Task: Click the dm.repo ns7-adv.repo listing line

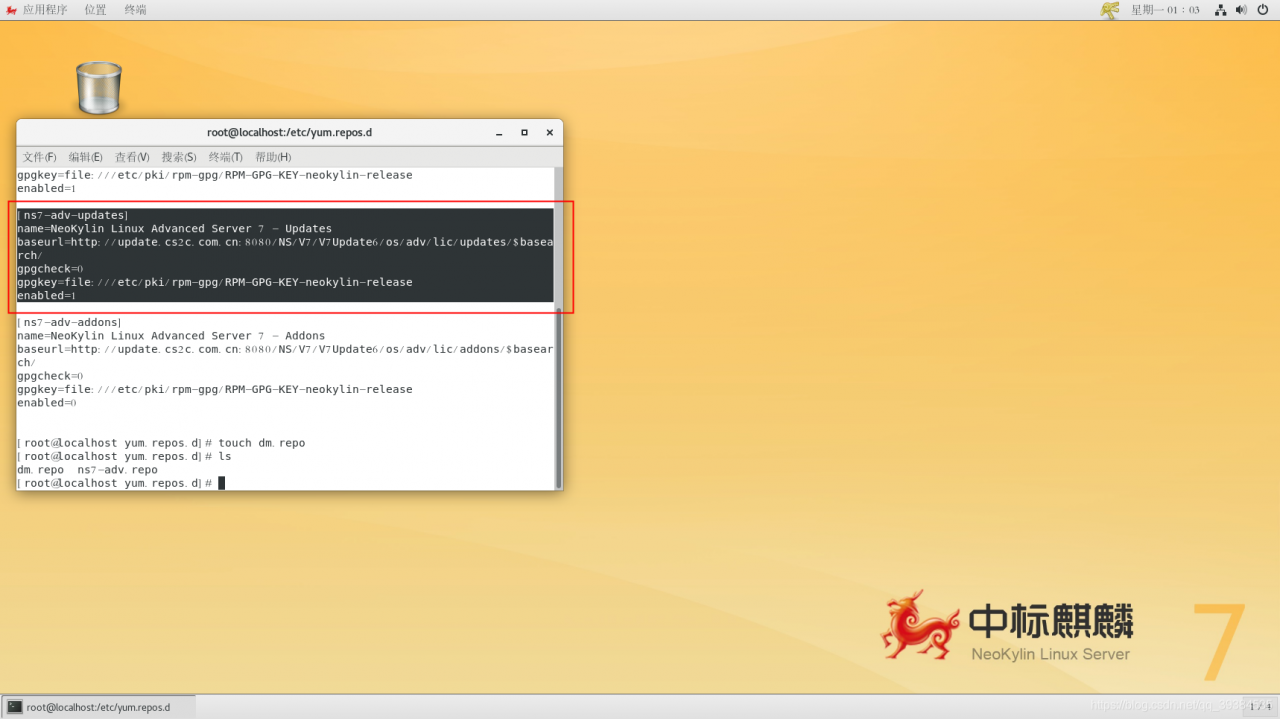Action: [x=87, y=469]
